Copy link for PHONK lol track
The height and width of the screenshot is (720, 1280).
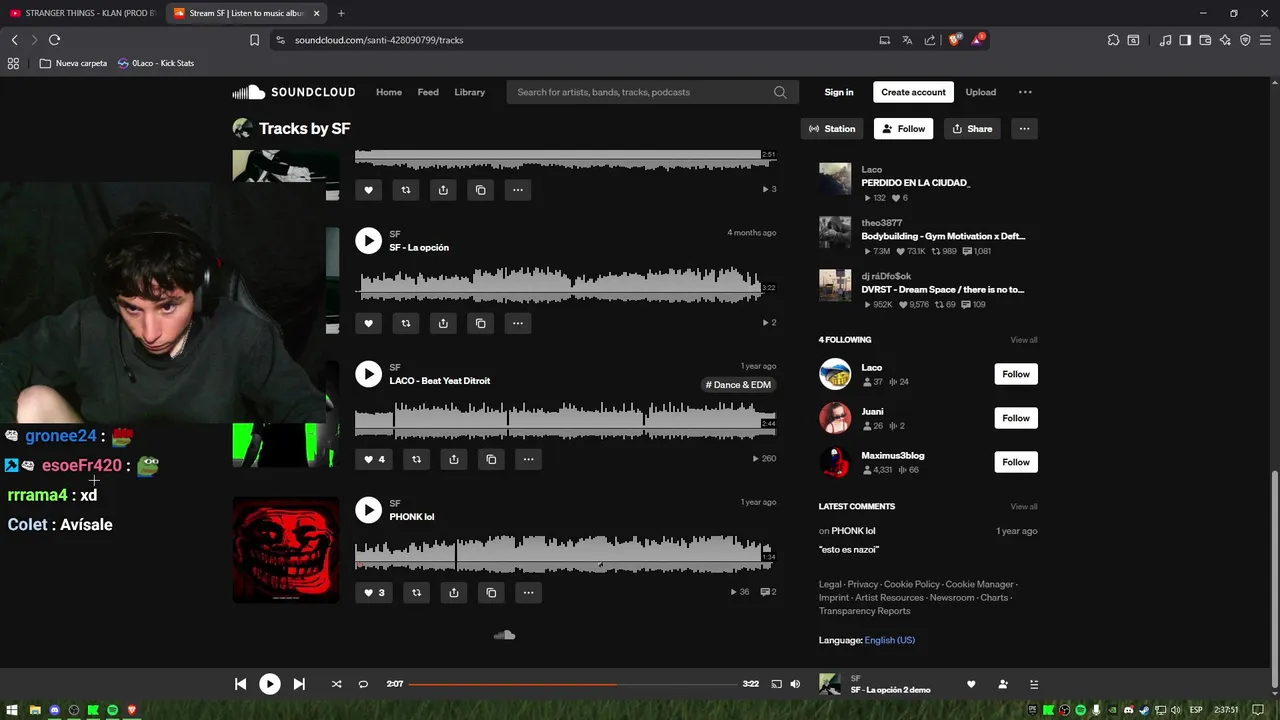pyautogui.click(x=491, y=593)
